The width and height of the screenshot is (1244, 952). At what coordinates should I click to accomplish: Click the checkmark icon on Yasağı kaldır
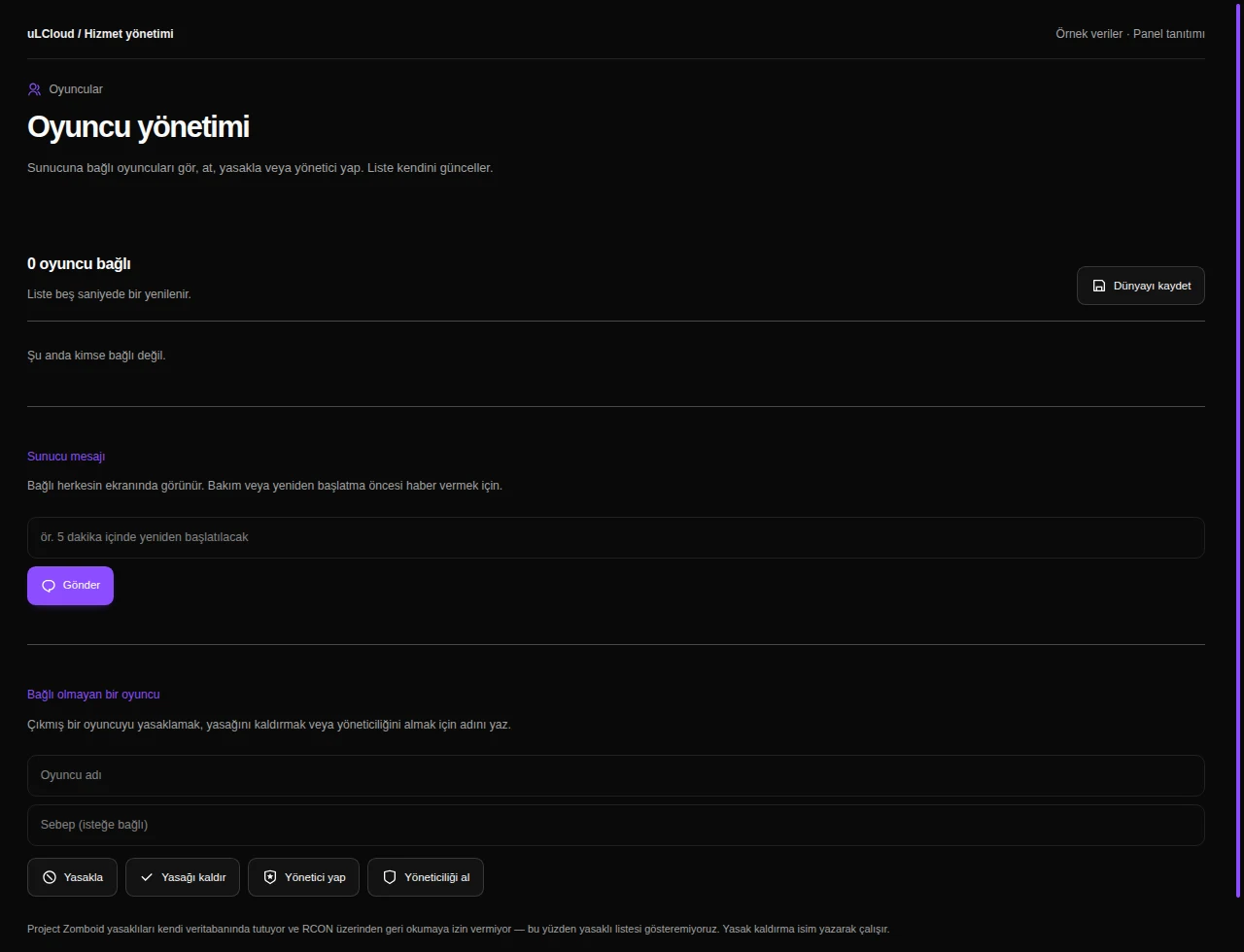(x=147, y=877)
